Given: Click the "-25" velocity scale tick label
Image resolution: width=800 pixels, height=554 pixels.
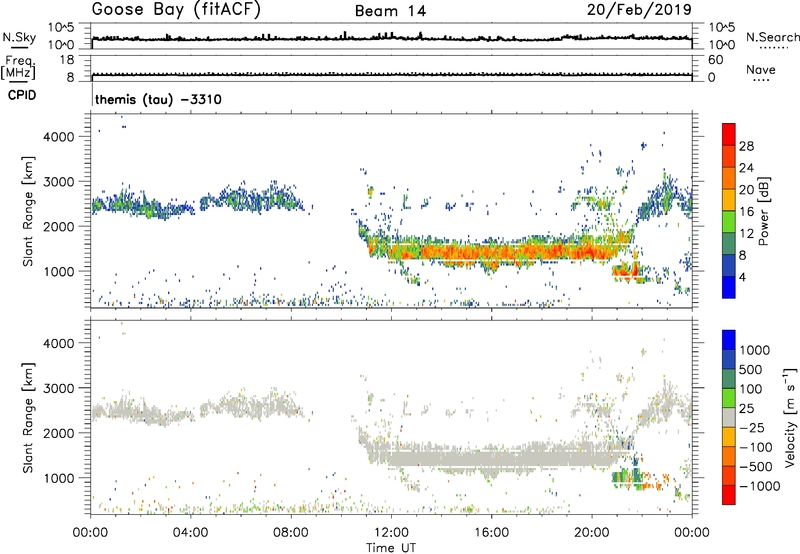Looking at the screenshot, I should coord(752,427).
